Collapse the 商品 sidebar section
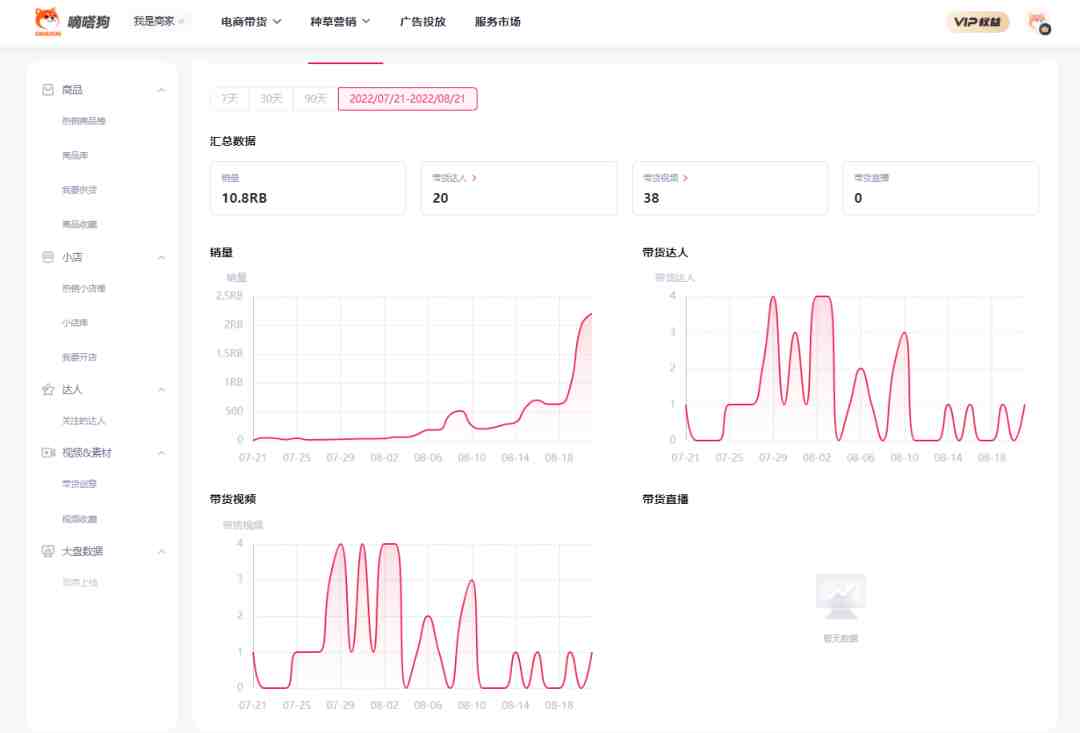1080x733 pixels. click(161, 90)
